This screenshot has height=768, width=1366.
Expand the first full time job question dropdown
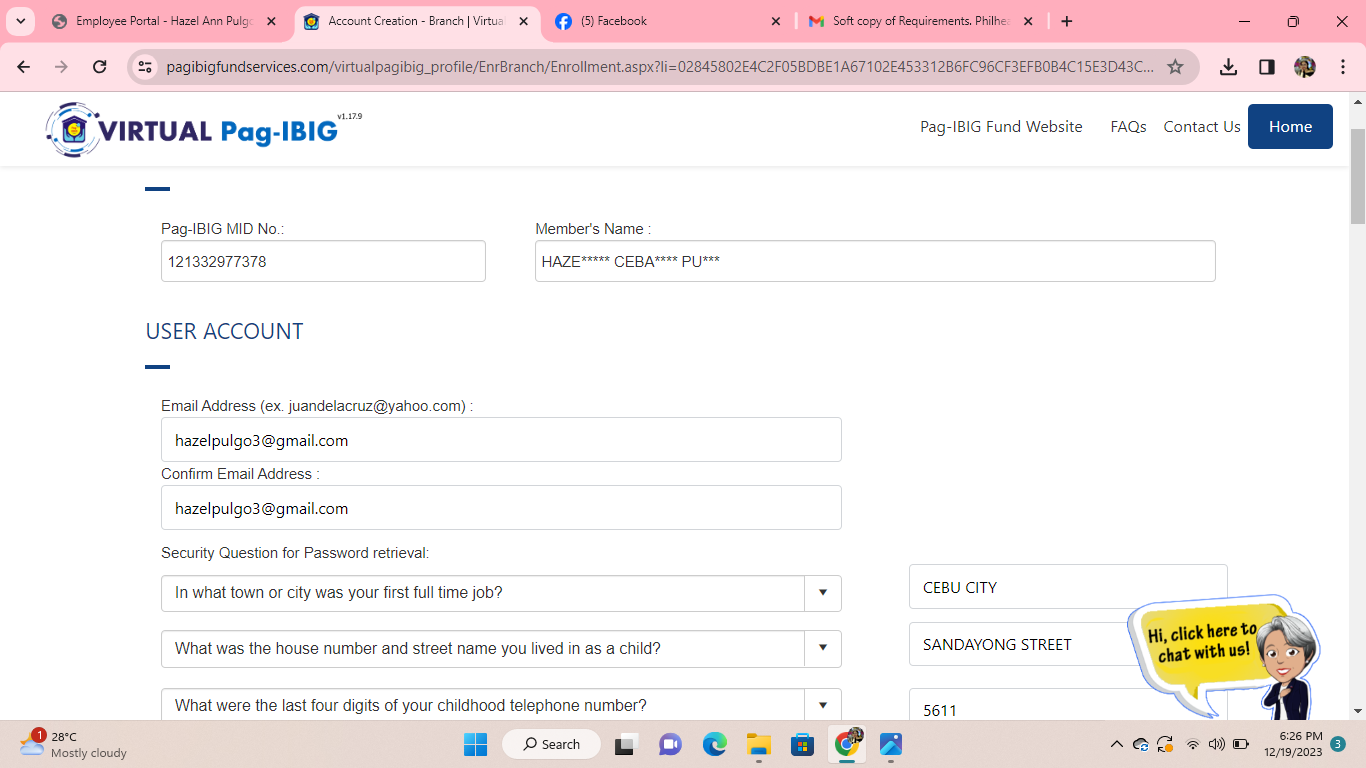[822, 593]
